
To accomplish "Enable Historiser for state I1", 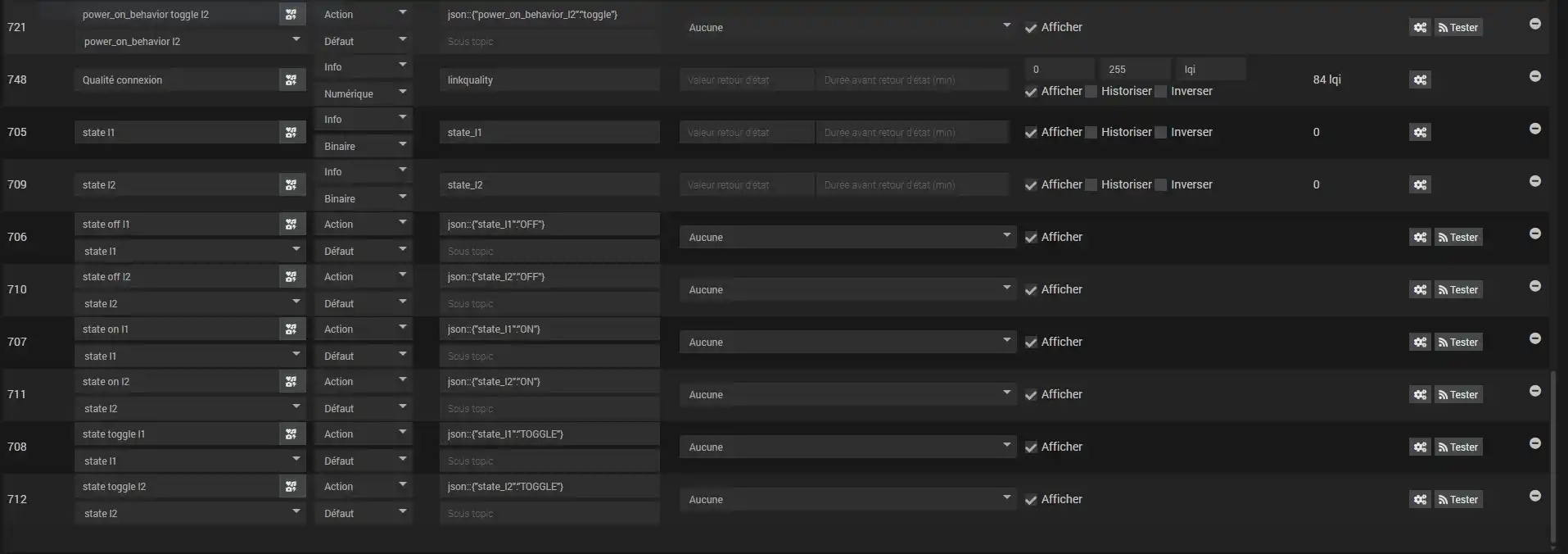I will point(1091,133).
